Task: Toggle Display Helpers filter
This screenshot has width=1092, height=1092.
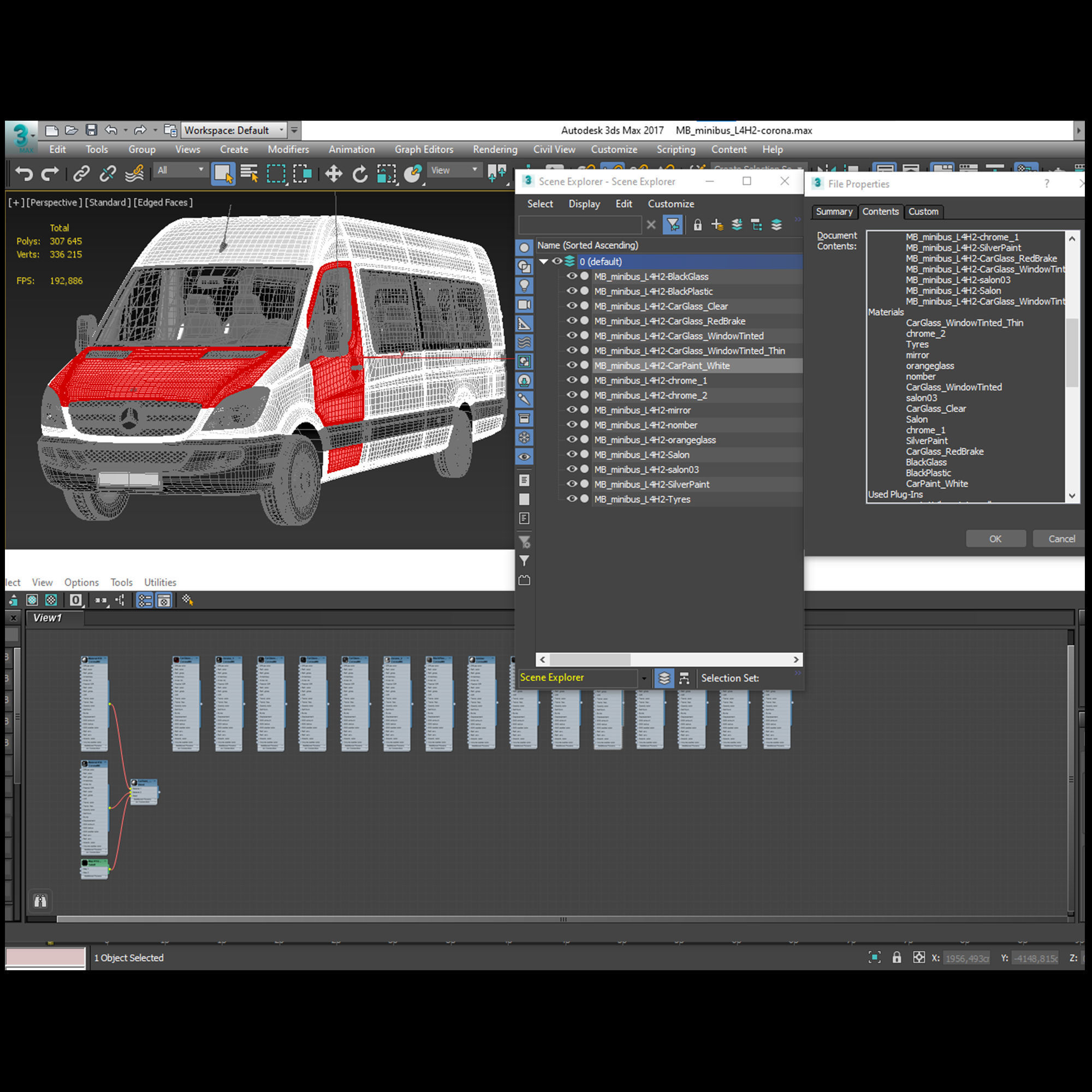Action: (525, 324)
